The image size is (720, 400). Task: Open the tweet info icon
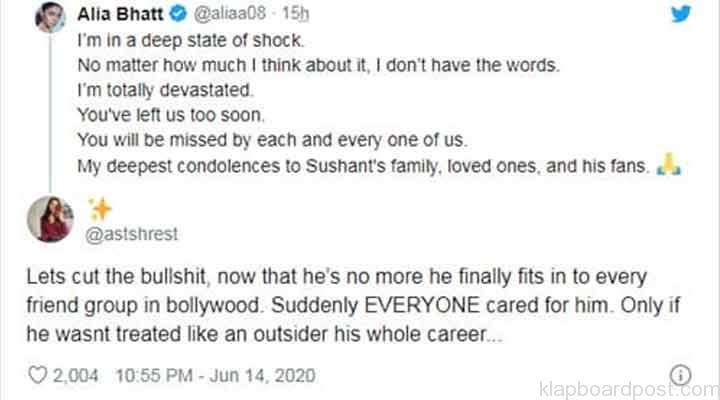[x=682, y=373]
